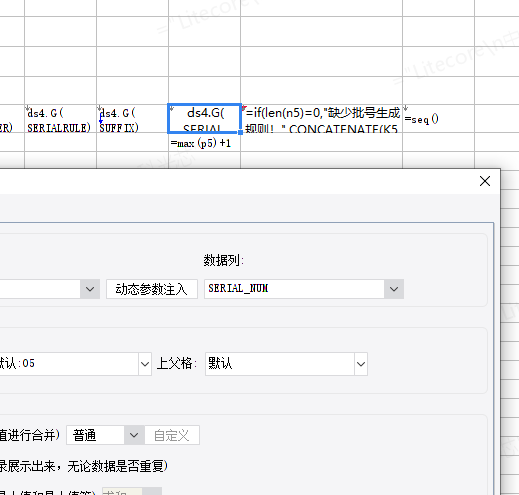519x495 pixels.
Task: Select the ds4.G(SUFFIX) cell
Action: pyautogui.click(x=132, y=119)
